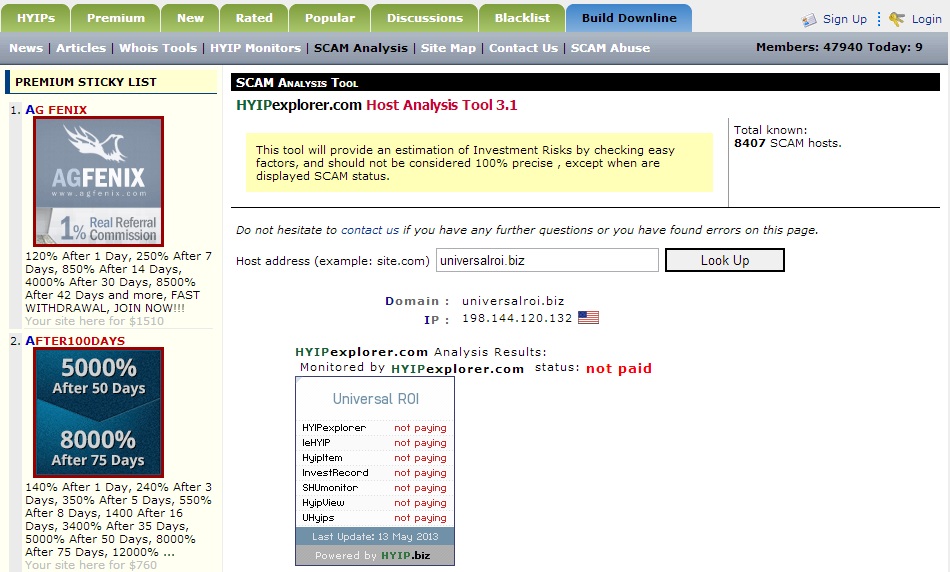Viewport: 950px width, 572px height.
Task: Open the After100Days banner image
Action: 98,413
